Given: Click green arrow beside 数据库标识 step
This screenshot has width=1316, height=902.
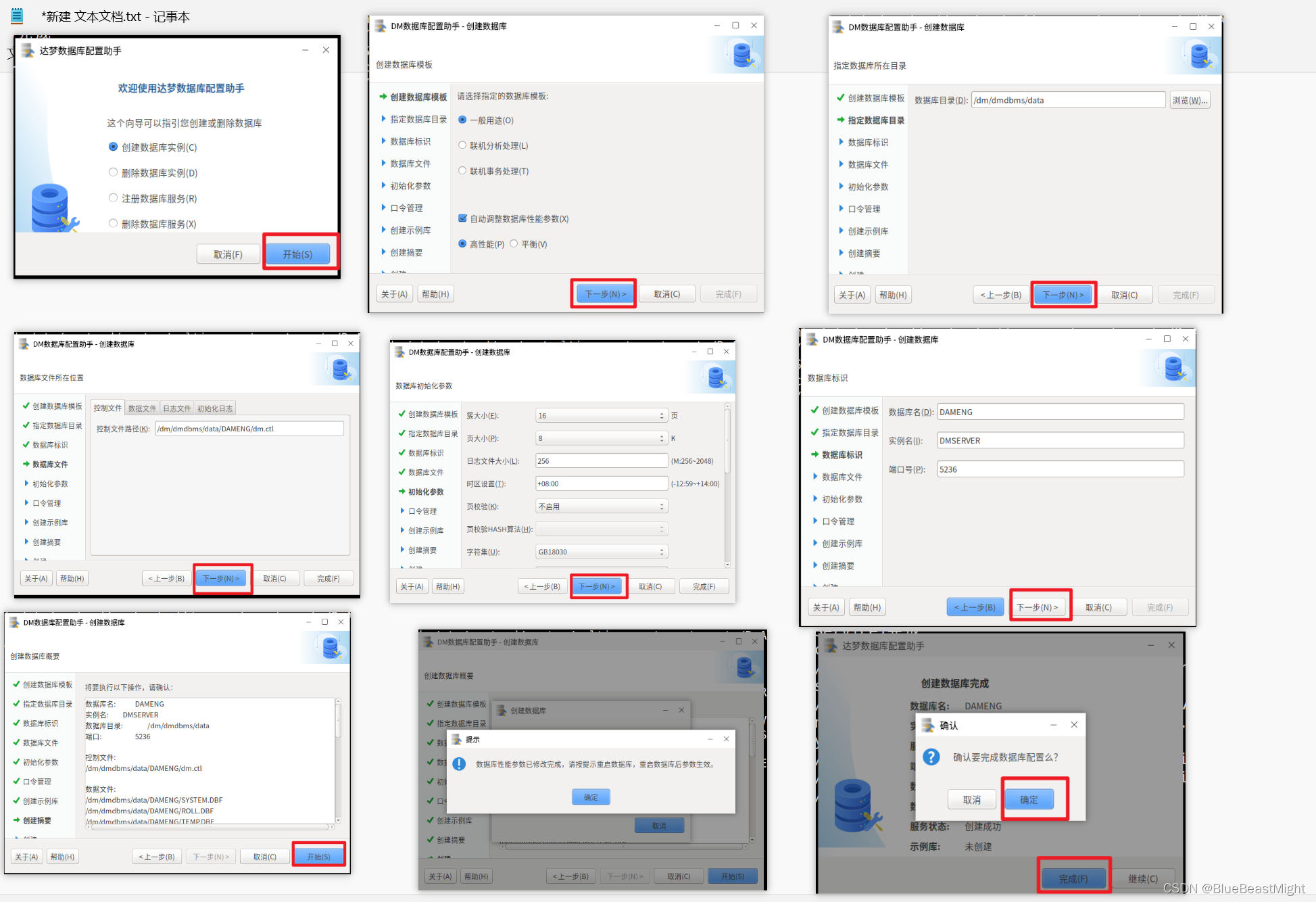Looking at the screenshot, I should click(x=814, y=454).
